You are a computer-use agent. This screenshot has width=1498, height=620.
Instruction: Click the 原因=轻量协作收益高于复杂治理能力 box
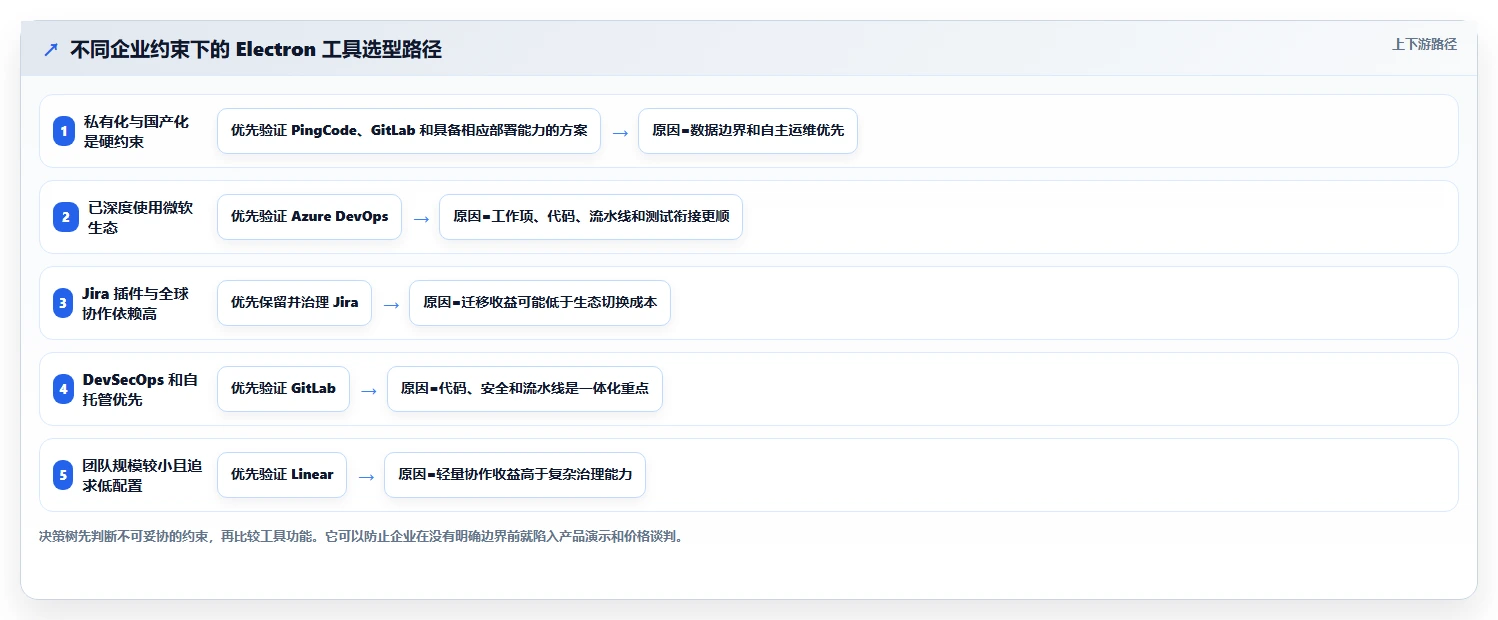tap(515, 475)
